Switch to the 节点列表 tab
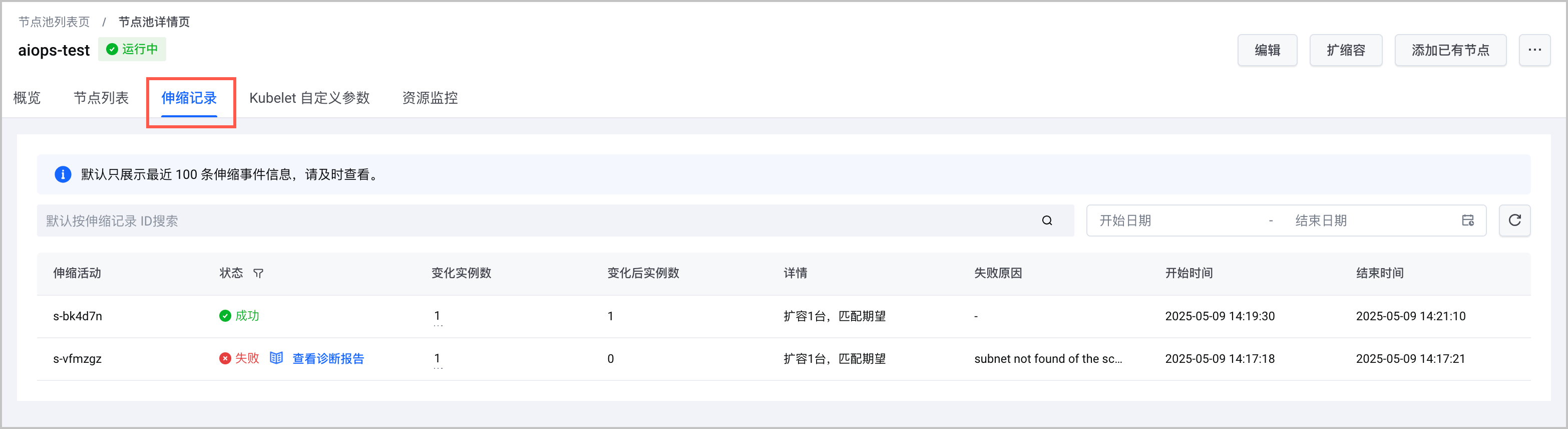The height and width of the screenshot is (429, 1568). click(101, 98)
